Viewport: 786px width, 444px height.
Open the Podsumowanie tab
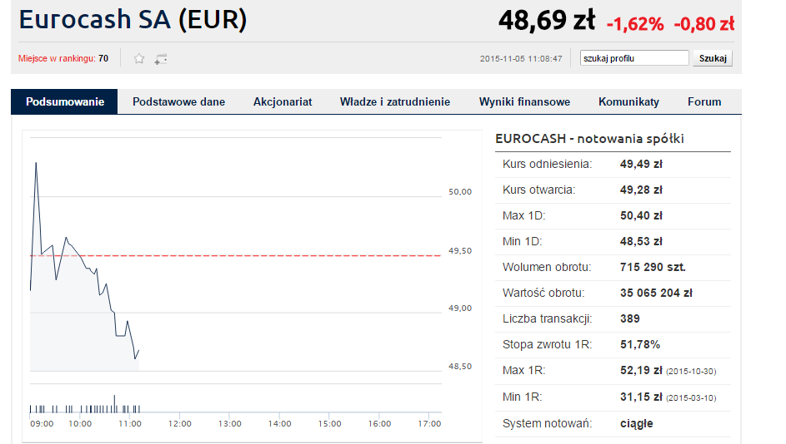(x=65, y=102)
